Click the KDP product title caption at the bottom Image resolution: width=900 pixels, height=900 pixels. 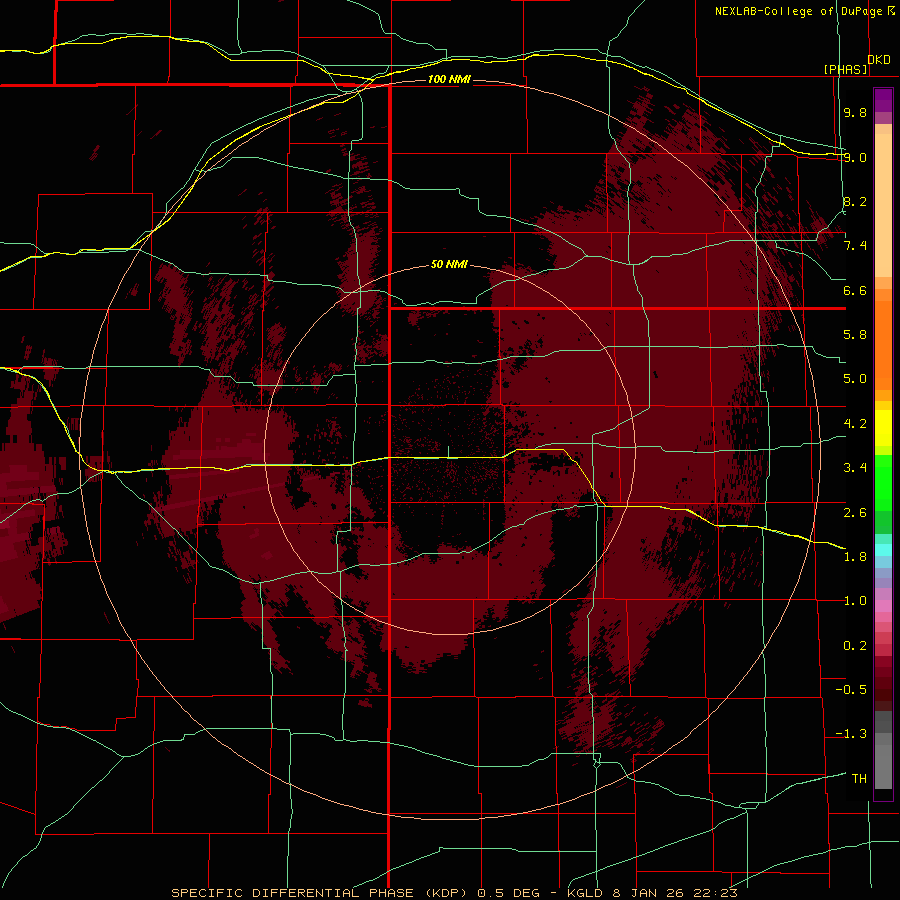click(x=455, y=893)
